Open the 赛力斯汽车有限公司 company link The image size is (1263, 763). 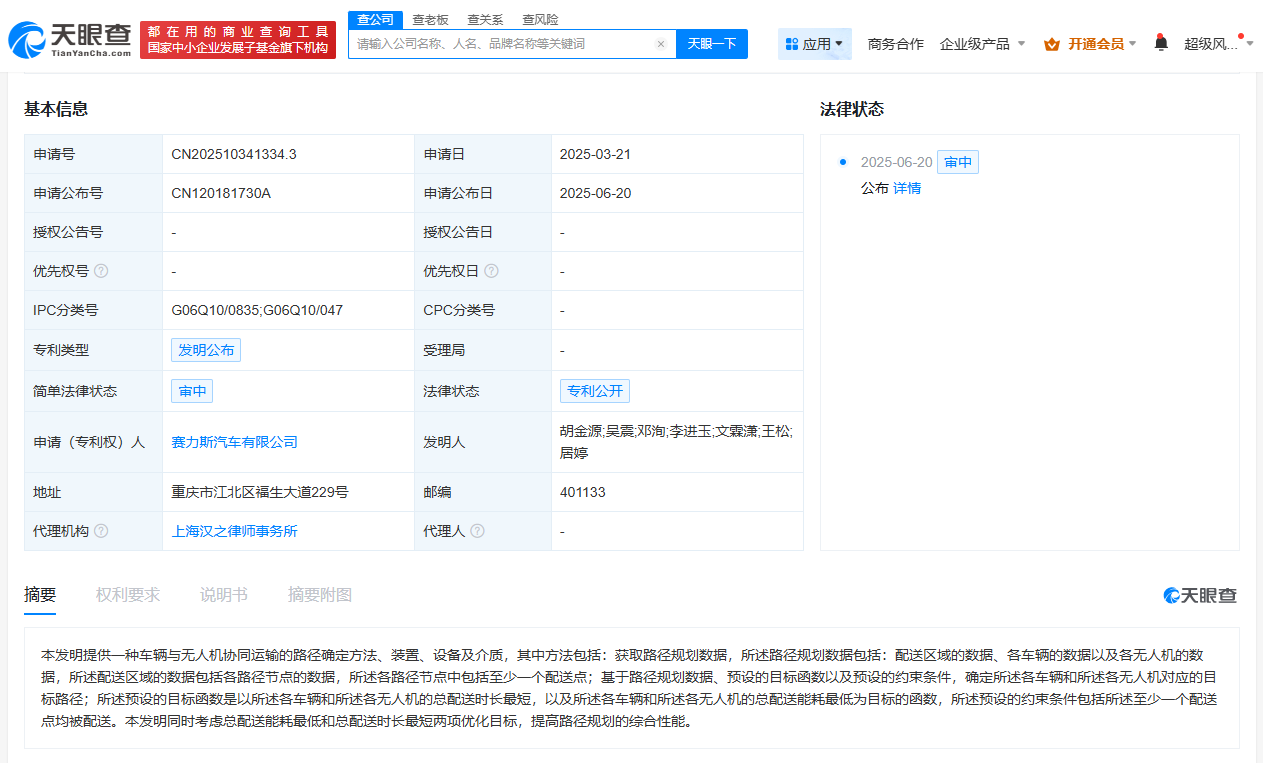coord(235,442)
